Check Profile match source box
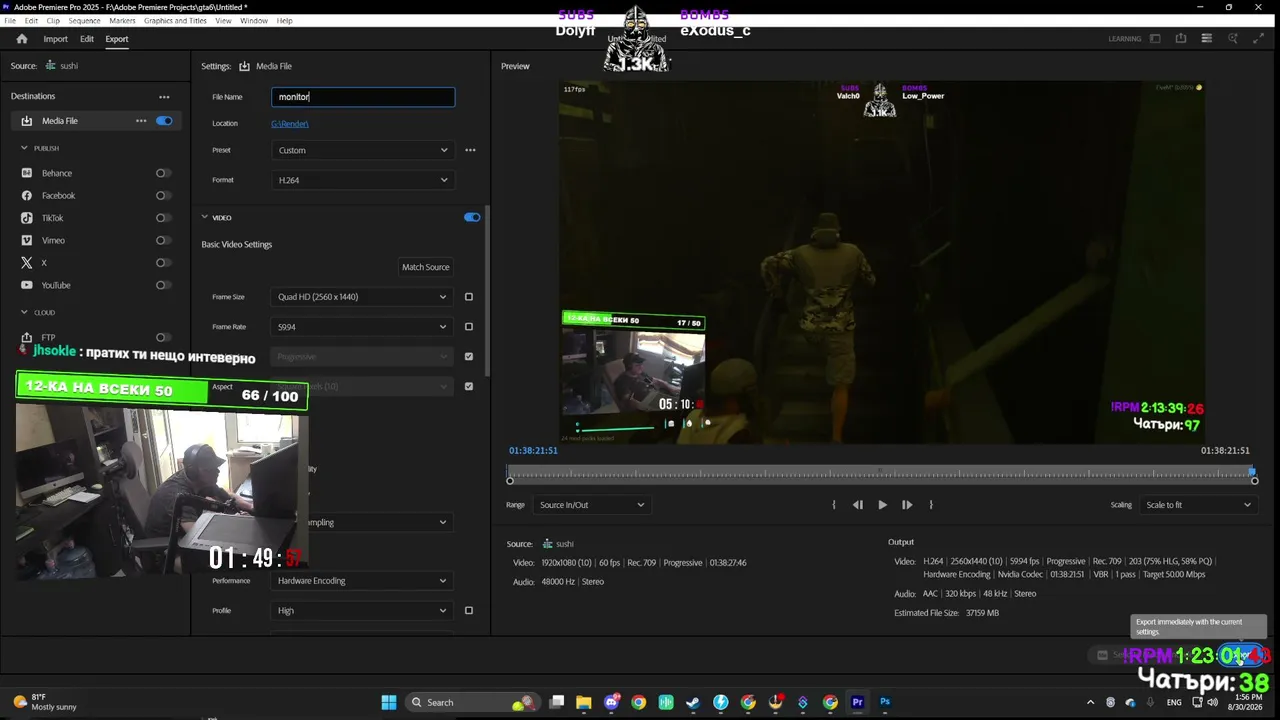 coord(469,611)
